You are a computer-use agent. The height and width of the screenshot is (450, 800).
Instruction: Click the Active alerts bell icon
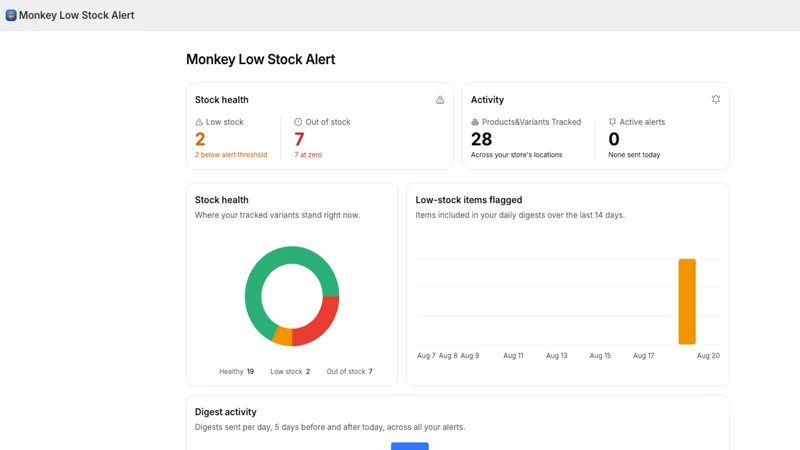point(612,122)
